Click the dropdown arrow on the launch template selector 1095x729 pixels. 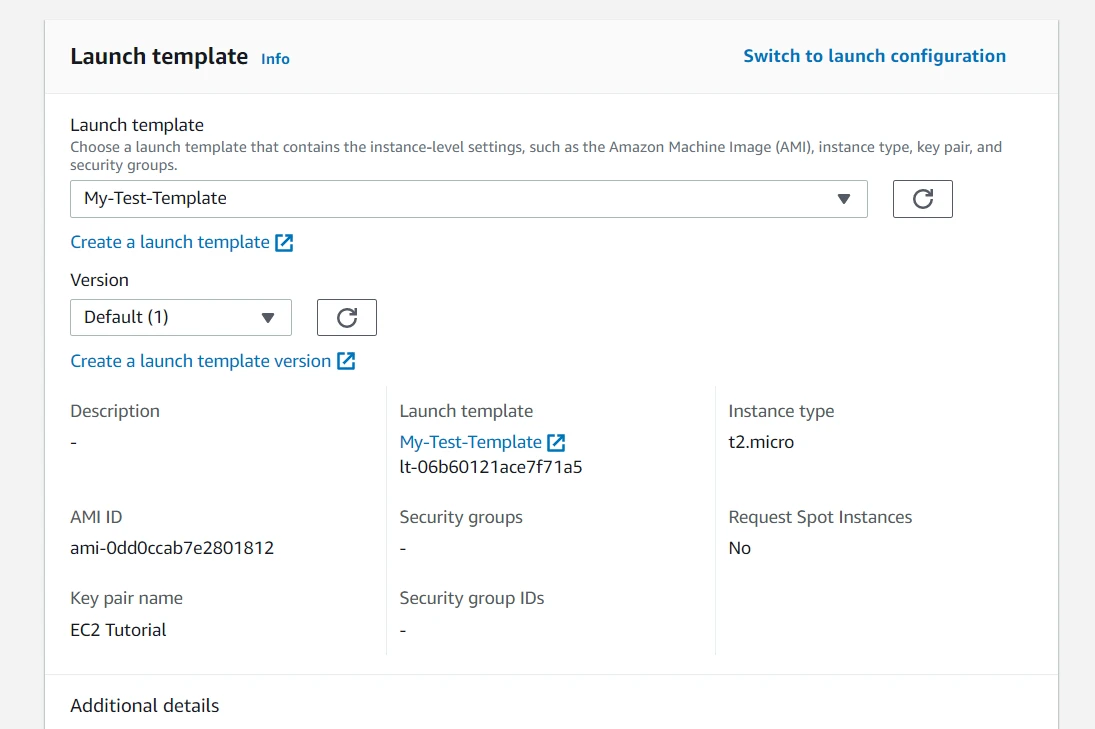843,198
